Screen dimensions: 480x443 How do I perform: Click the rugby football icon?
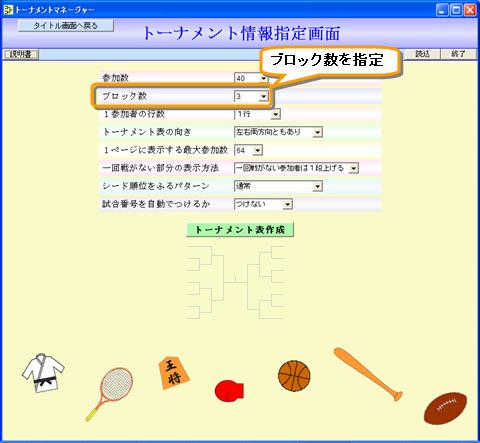coord(445,408)
